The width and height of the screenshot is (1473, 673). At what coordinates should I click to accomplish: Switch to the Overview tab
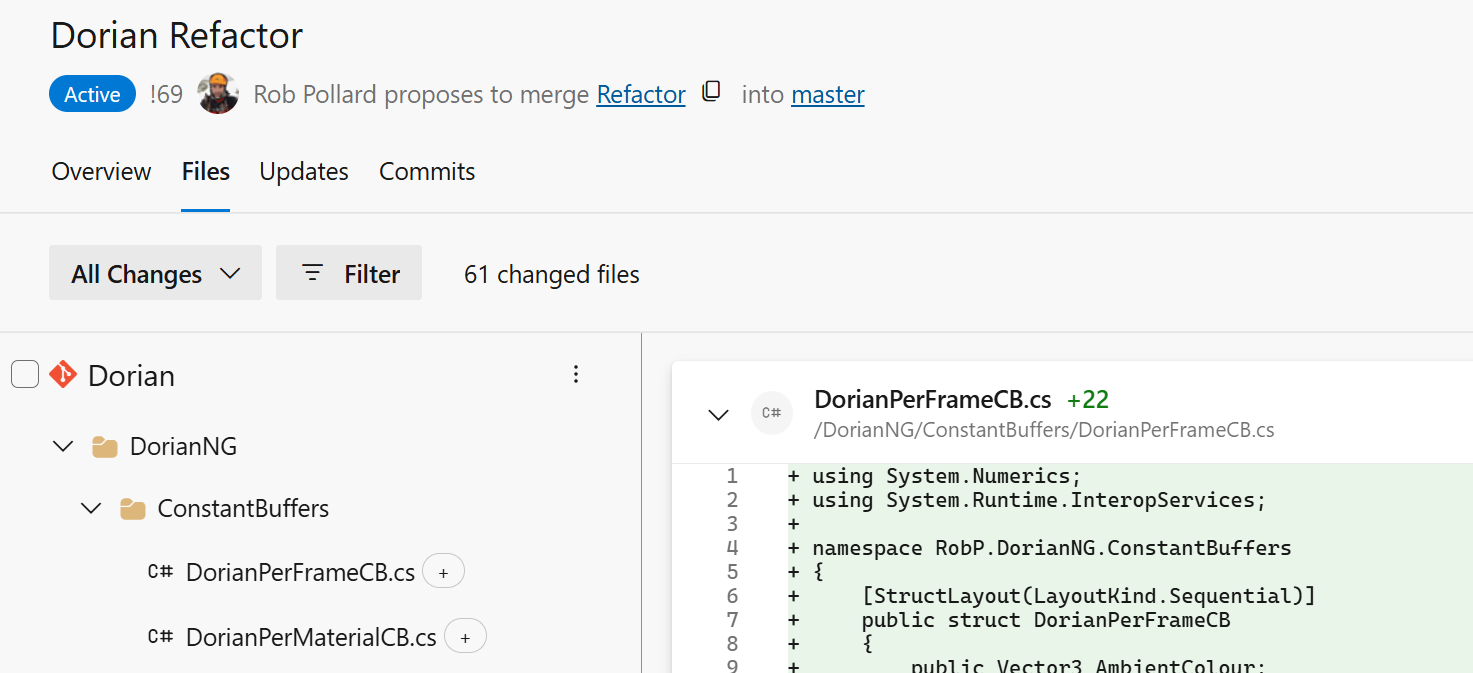pyautogui.click(x=101, y=172)
